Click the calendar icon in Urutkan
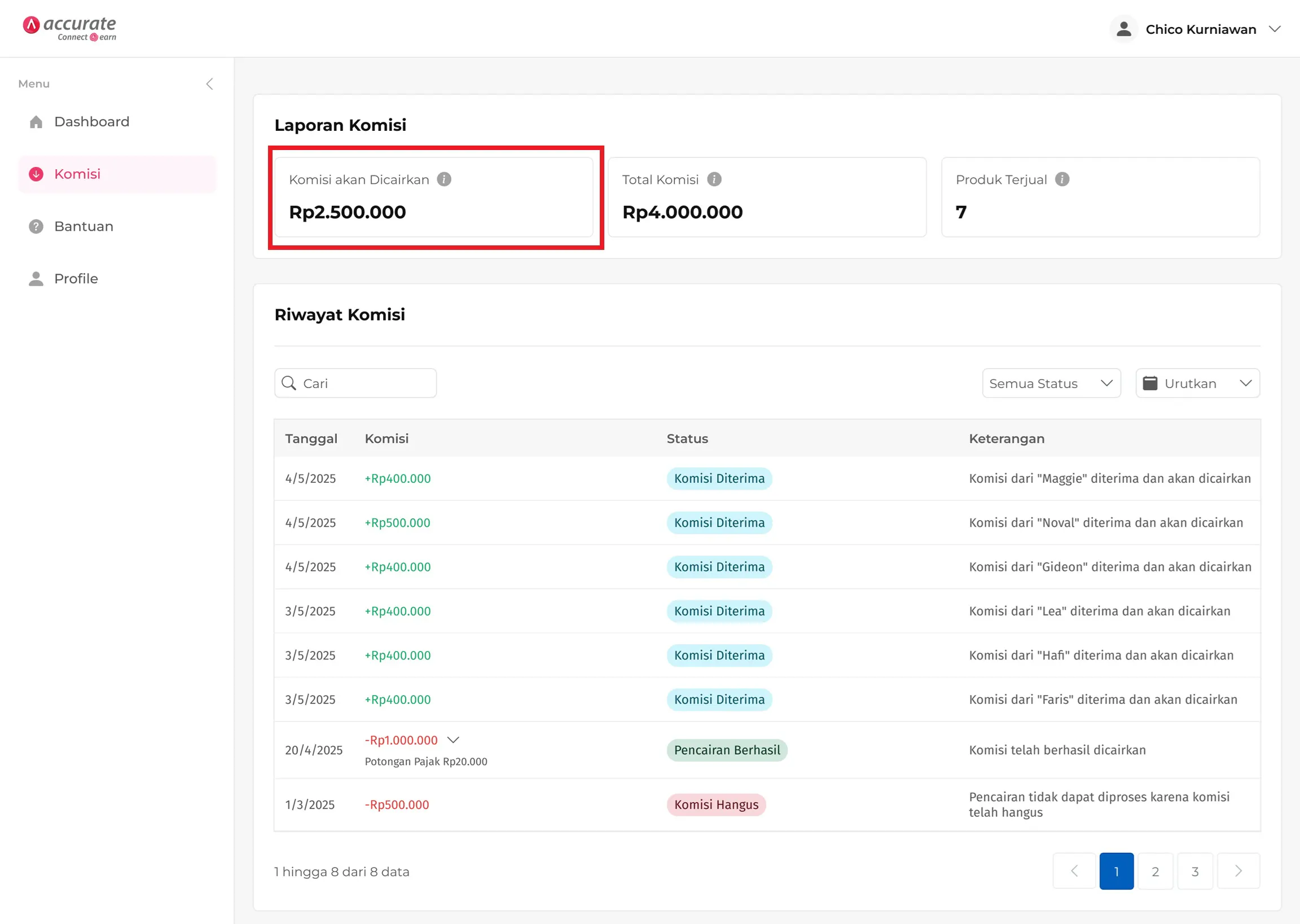The image size is (1300, 924). coord(1150,383)
